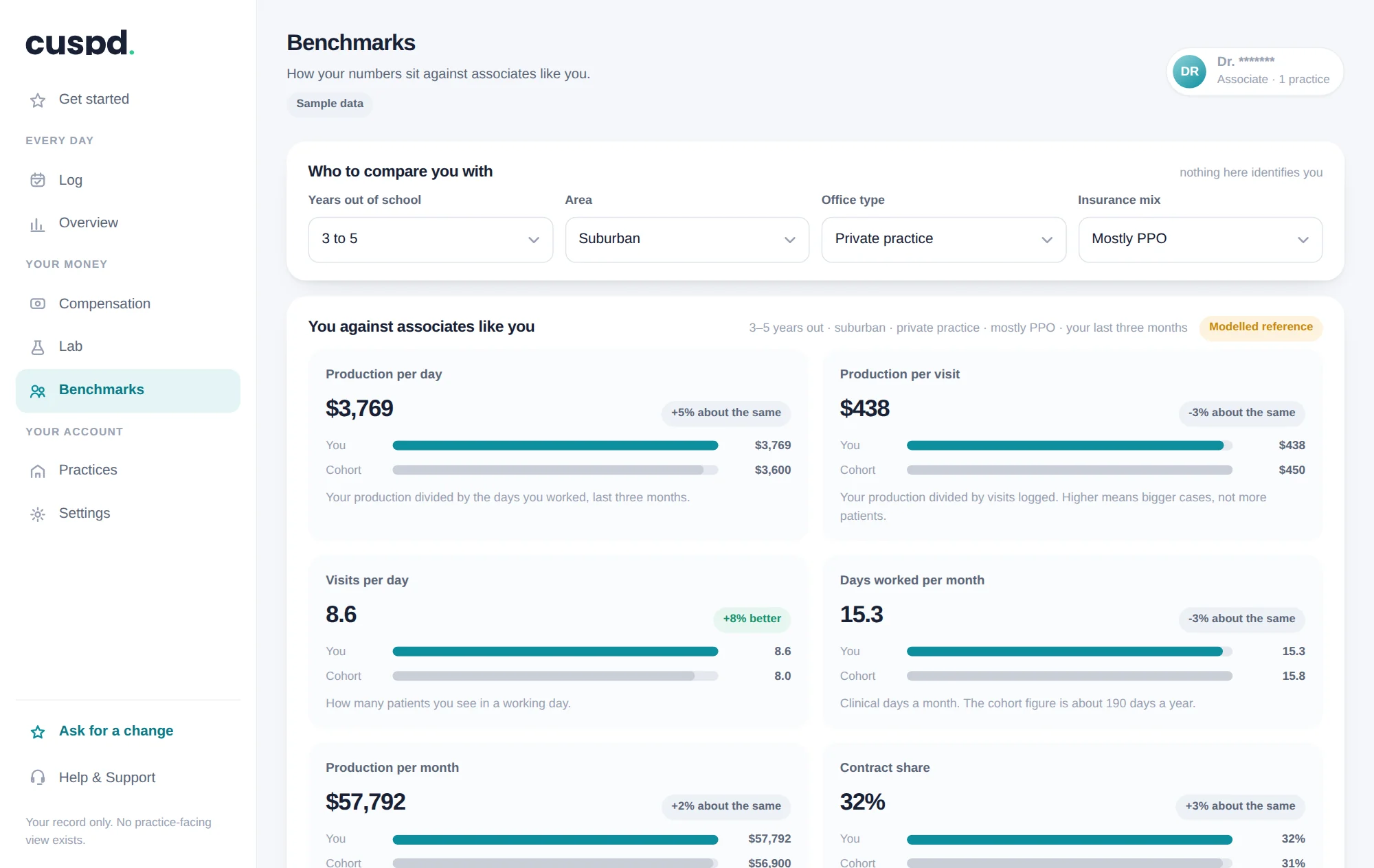Click the 15.3 headline value
This screenshot has height=868, width=1374.
click(861, 615)
